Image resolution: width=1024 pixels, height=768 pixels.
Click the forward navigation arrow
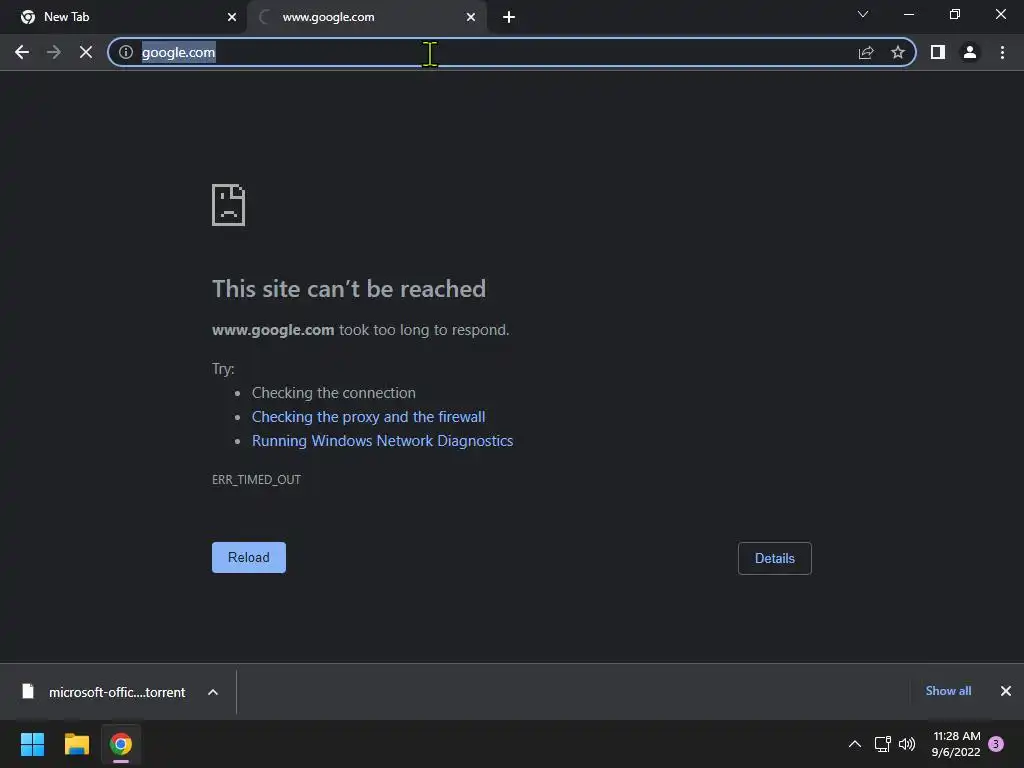click(x=54, y=52)
